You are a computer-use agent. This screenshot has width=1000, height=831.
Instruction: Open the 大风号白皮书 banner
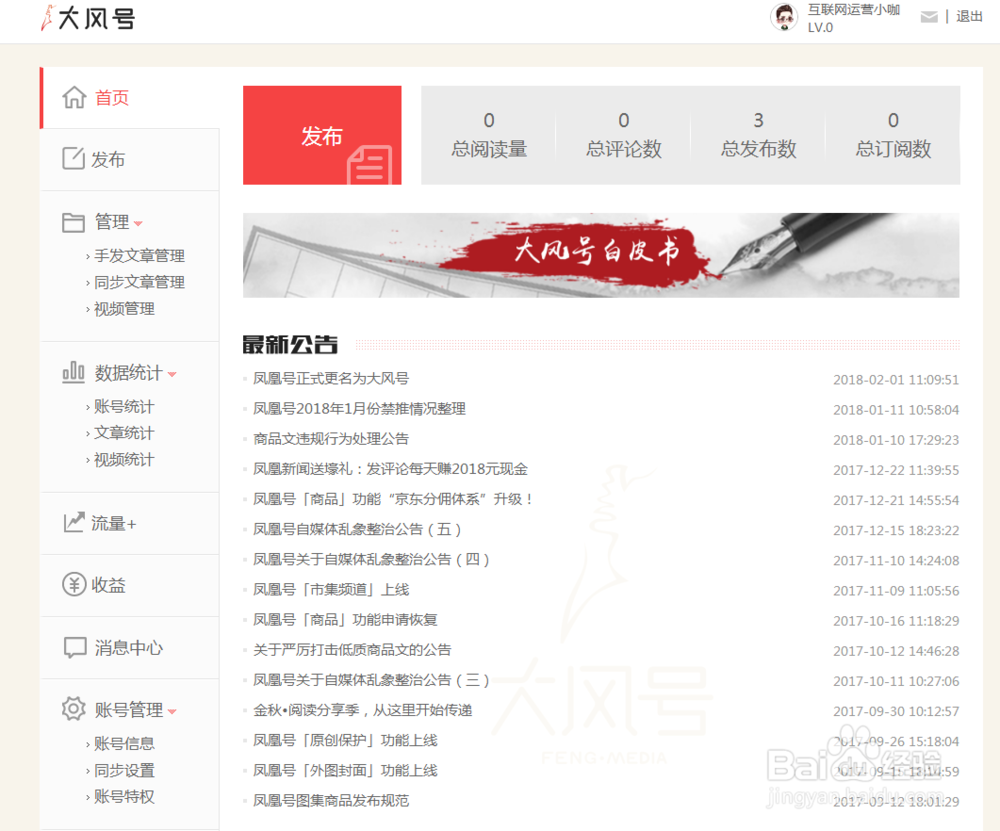pyautogui.click(x=601, y=255)
